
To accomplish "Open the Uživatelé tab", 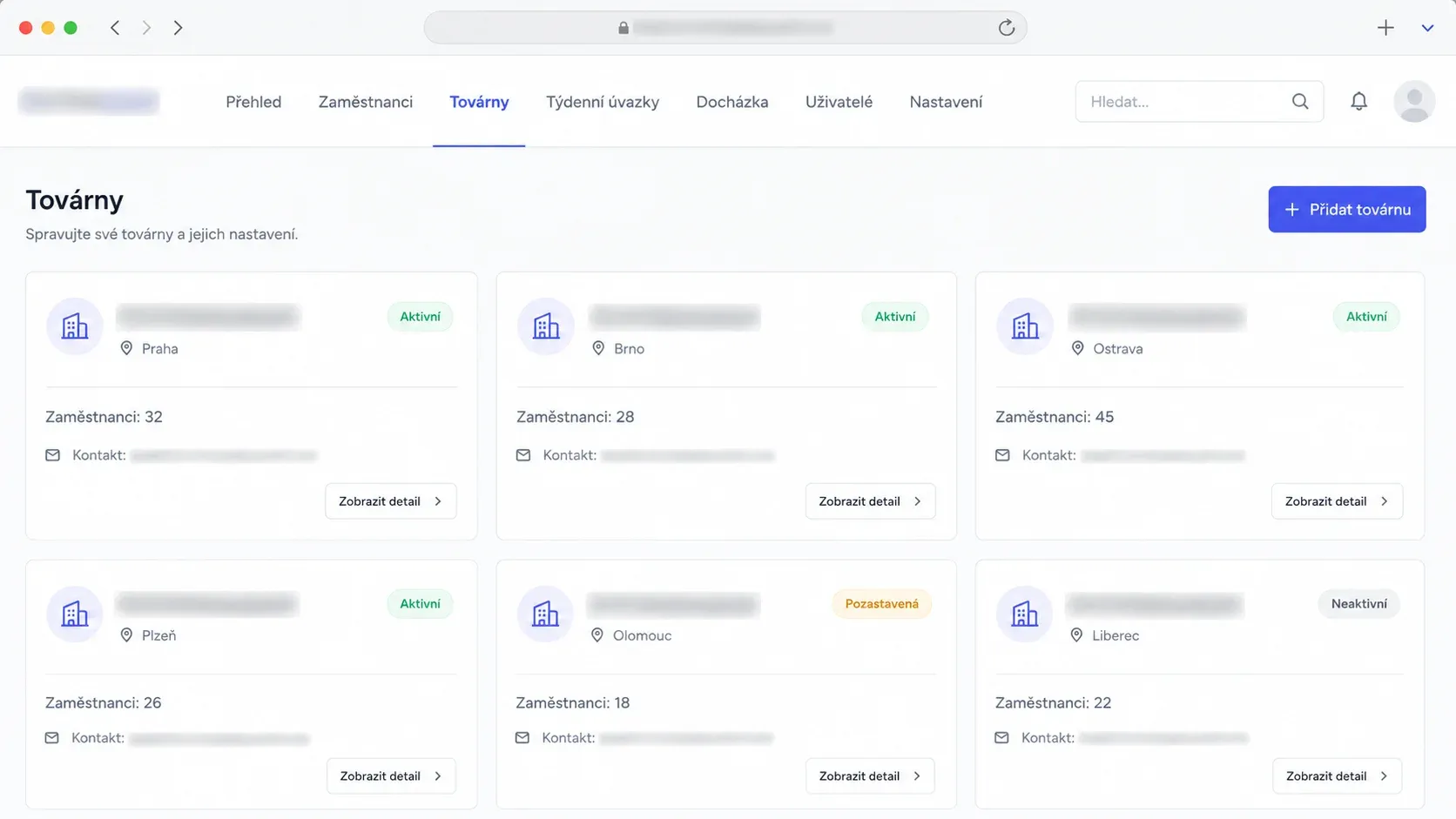I will (x=839, y=102).
